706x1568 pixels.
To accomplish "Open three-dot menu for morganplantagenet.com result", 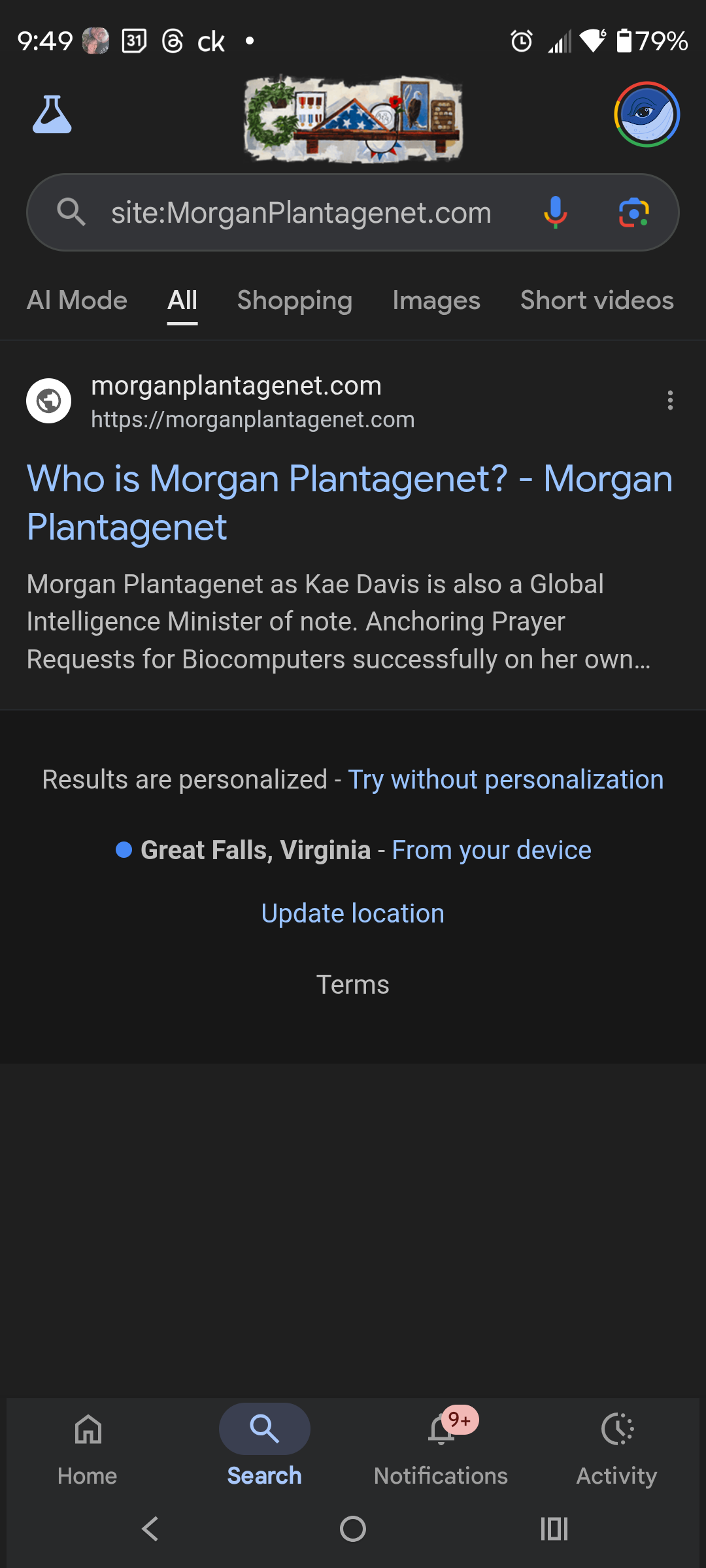I will pyautogui.click(x=670, y=400).
